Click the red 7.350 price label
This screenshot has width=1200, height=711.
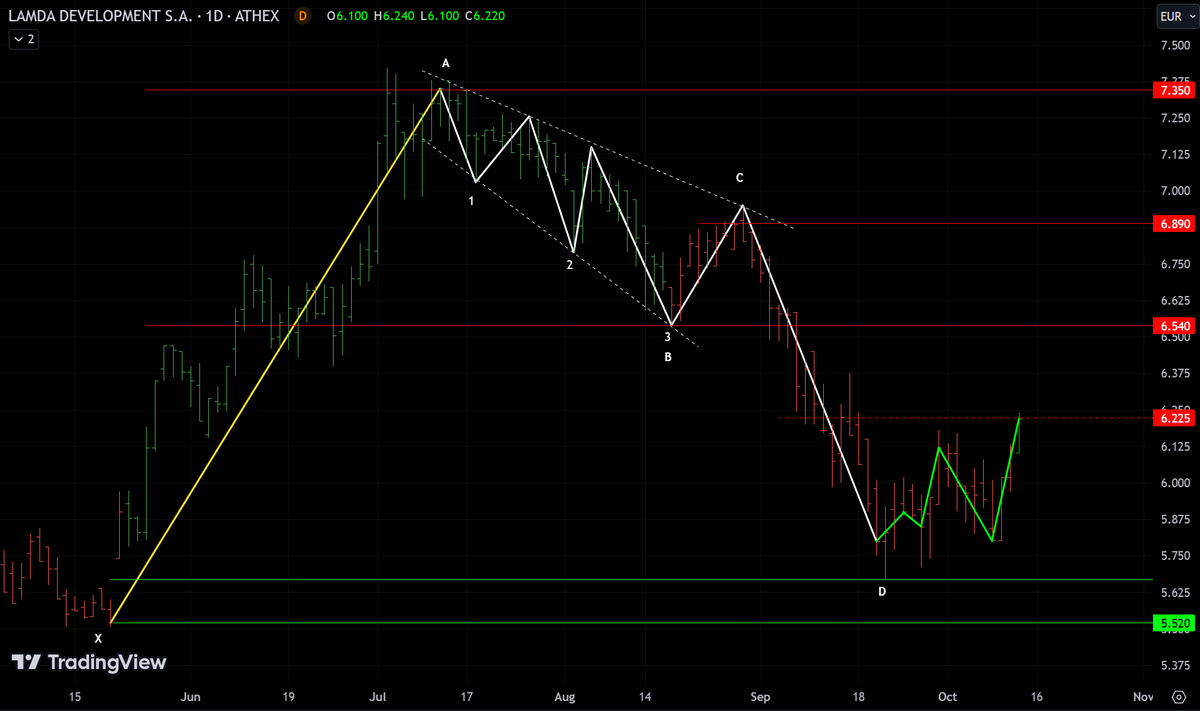tap(1172, 90)
